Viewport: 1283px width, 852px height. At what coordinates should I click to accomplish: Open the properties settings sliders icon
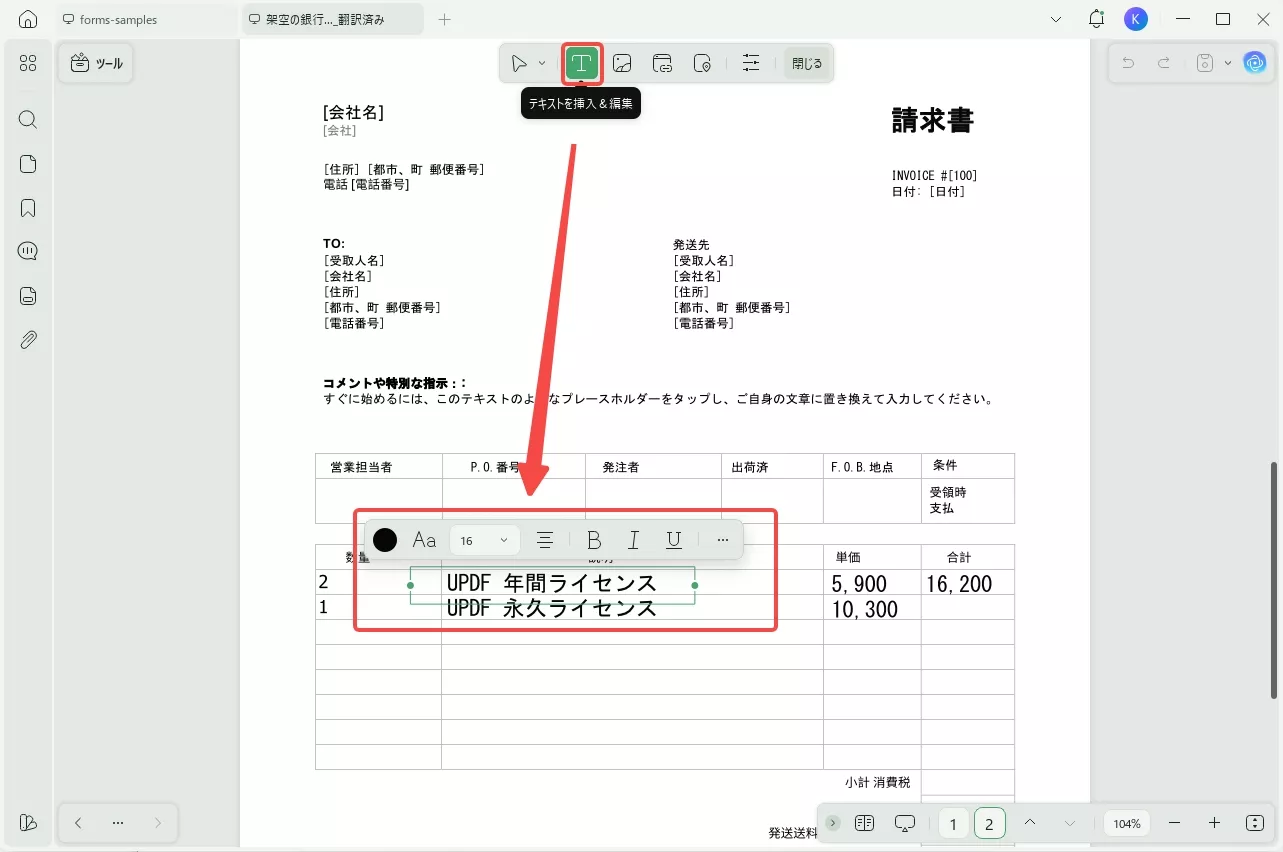click(751, 63)
